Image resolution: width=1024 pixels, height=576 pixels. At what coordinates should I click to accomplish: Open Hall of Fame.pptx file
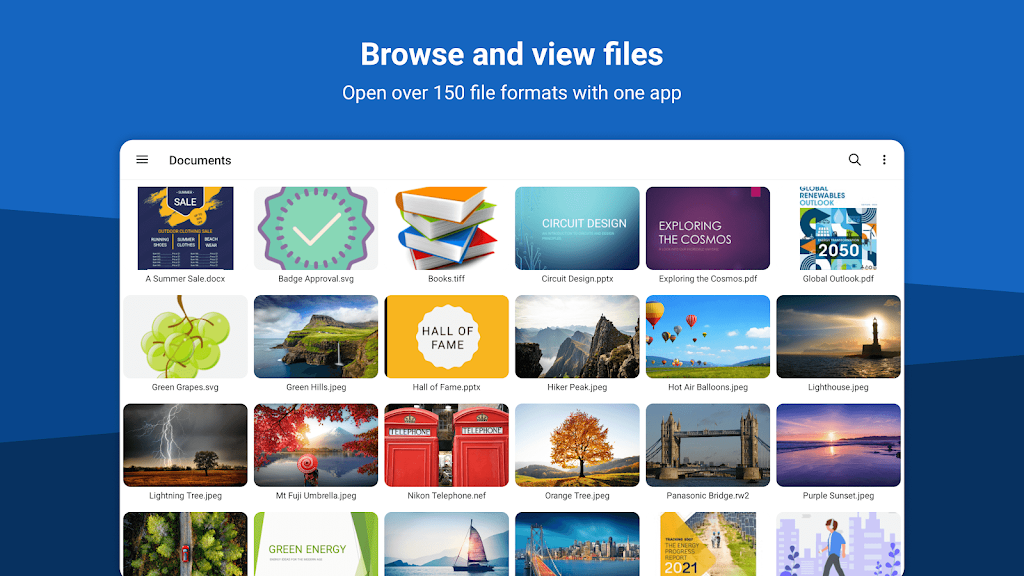pyautogui.click(x=446, y=337)
